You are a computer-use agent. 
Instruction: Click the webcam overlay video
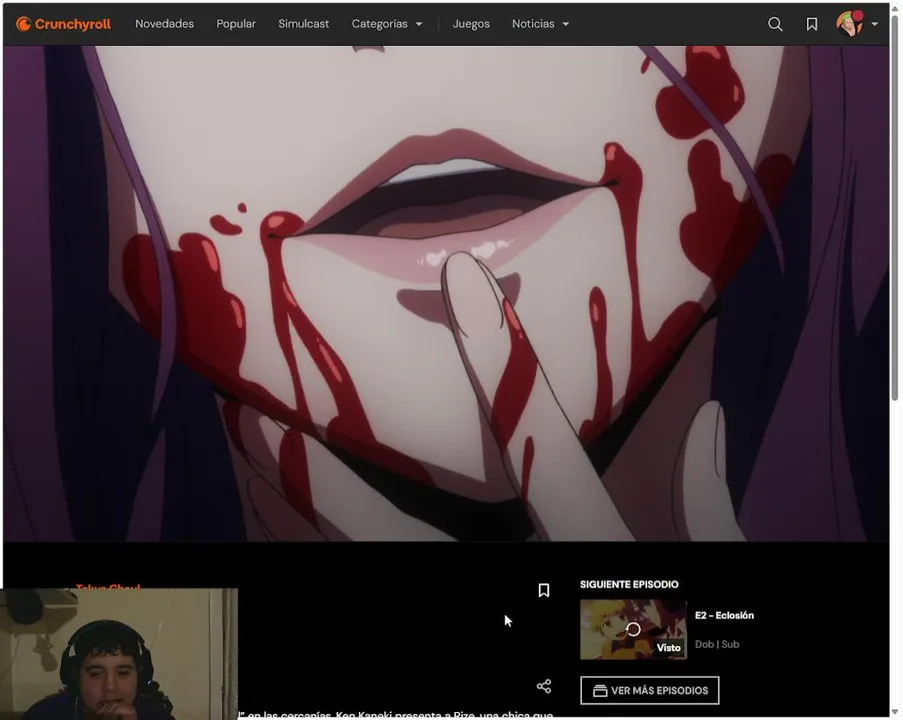click(119, 654)
